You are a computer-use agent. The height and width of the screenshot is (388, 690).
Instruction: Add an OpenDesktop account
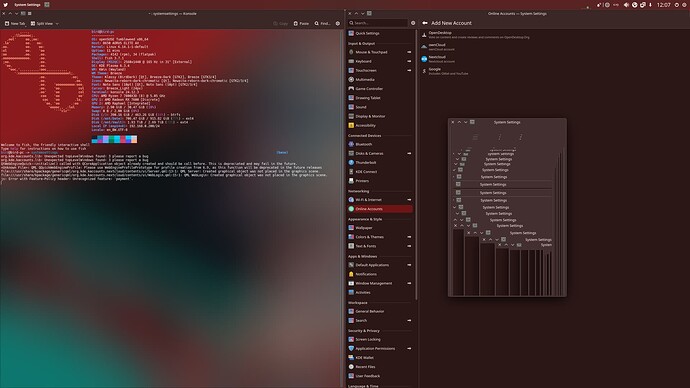click(554, 35)
